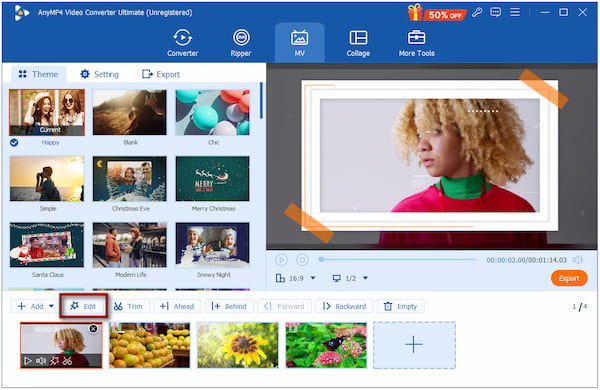Click the Empty trash button
The image size is (600, 390).
[x=401, y=306]
